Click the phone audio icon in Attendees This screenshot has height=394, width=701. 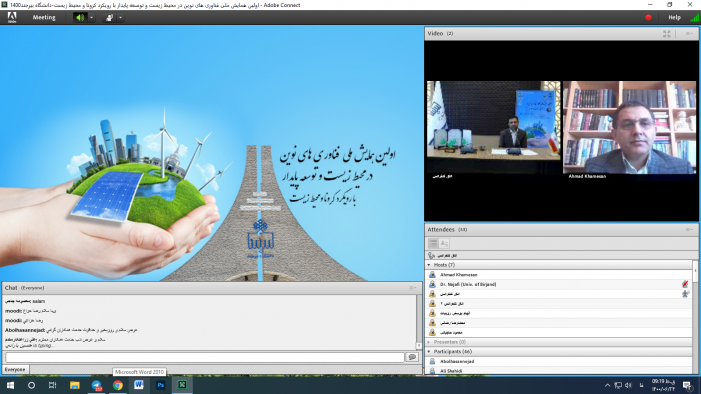pos(431,255)
